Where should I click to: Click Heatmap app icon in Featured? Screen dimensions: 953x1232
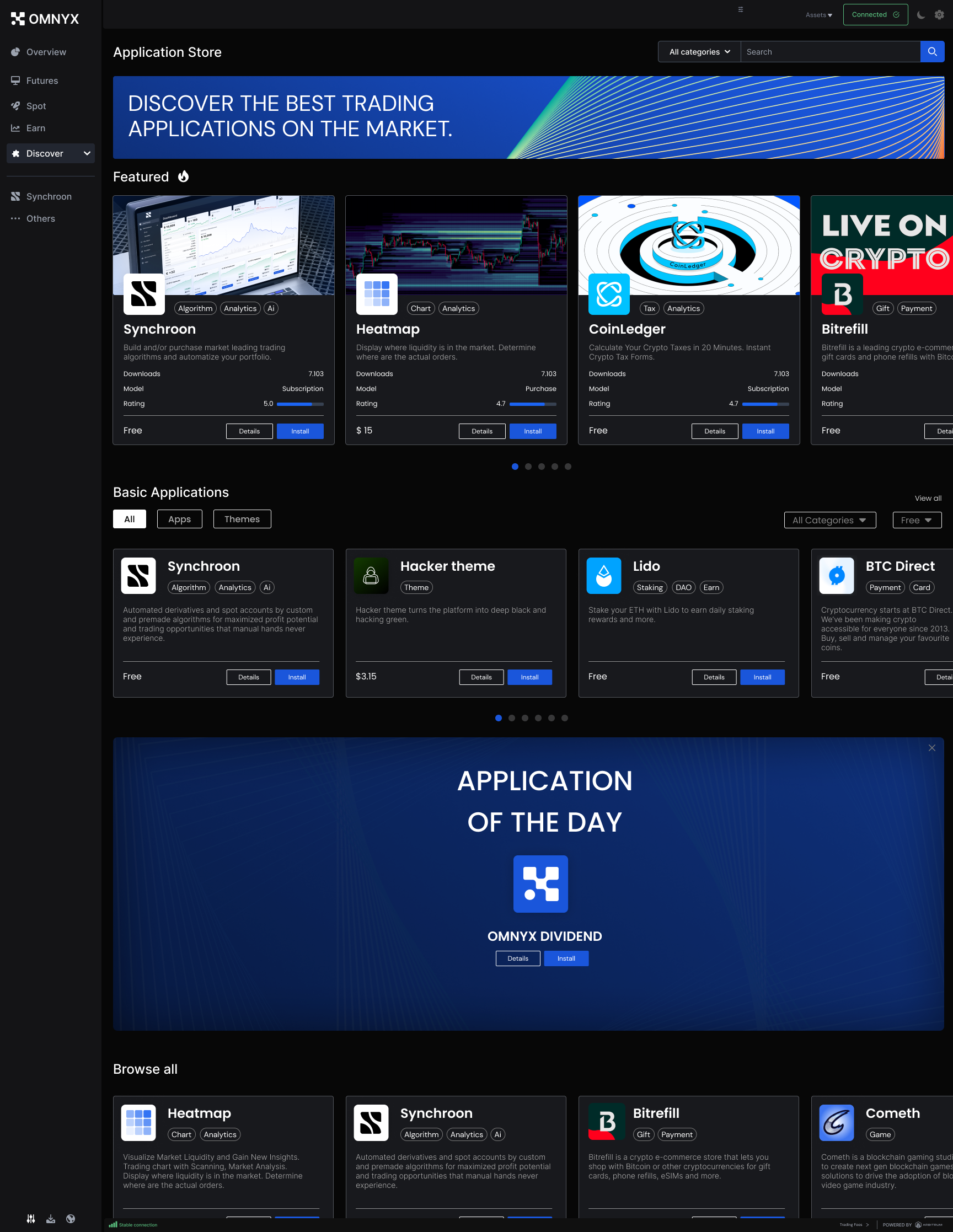pos(377,294)
